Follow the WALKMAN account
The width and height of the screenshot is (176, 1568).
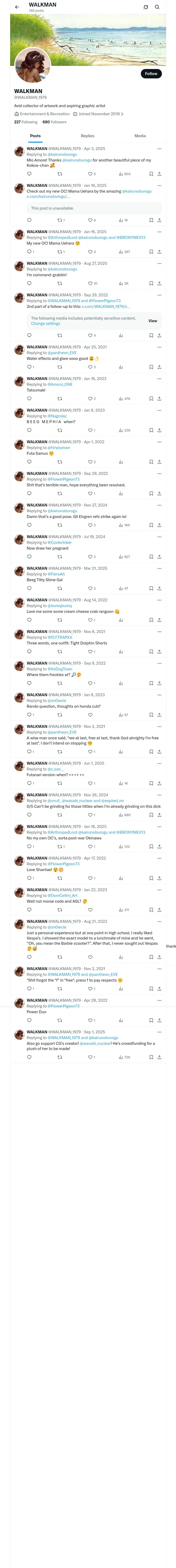click(151, 74)
